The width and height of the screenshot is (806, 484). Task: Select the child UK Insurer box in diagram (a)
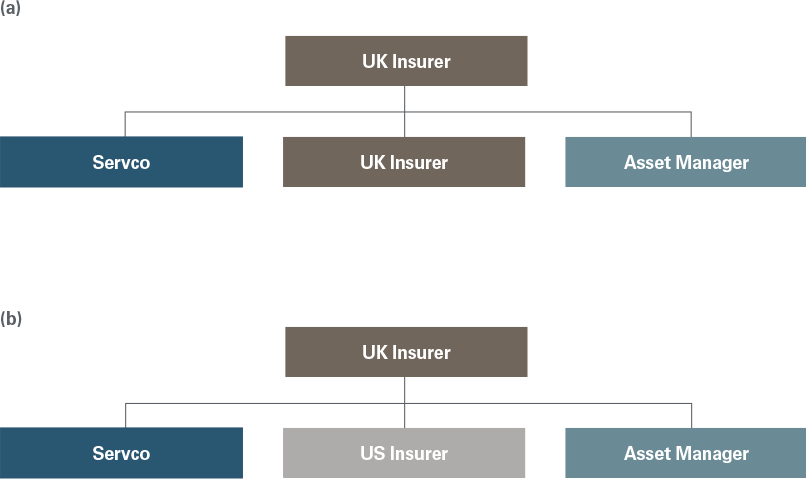[x=404, y=162]
